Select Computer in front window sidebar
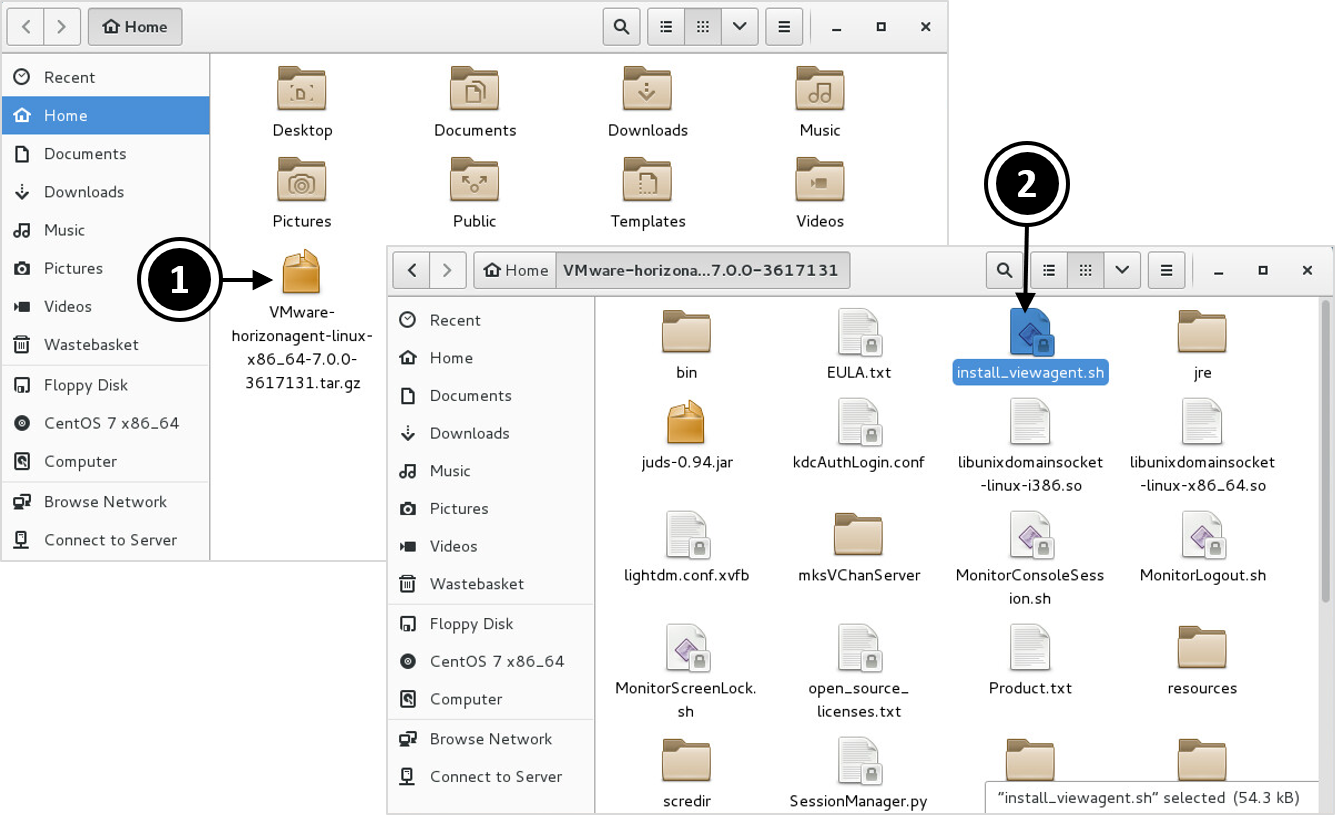 click(491, 699)
